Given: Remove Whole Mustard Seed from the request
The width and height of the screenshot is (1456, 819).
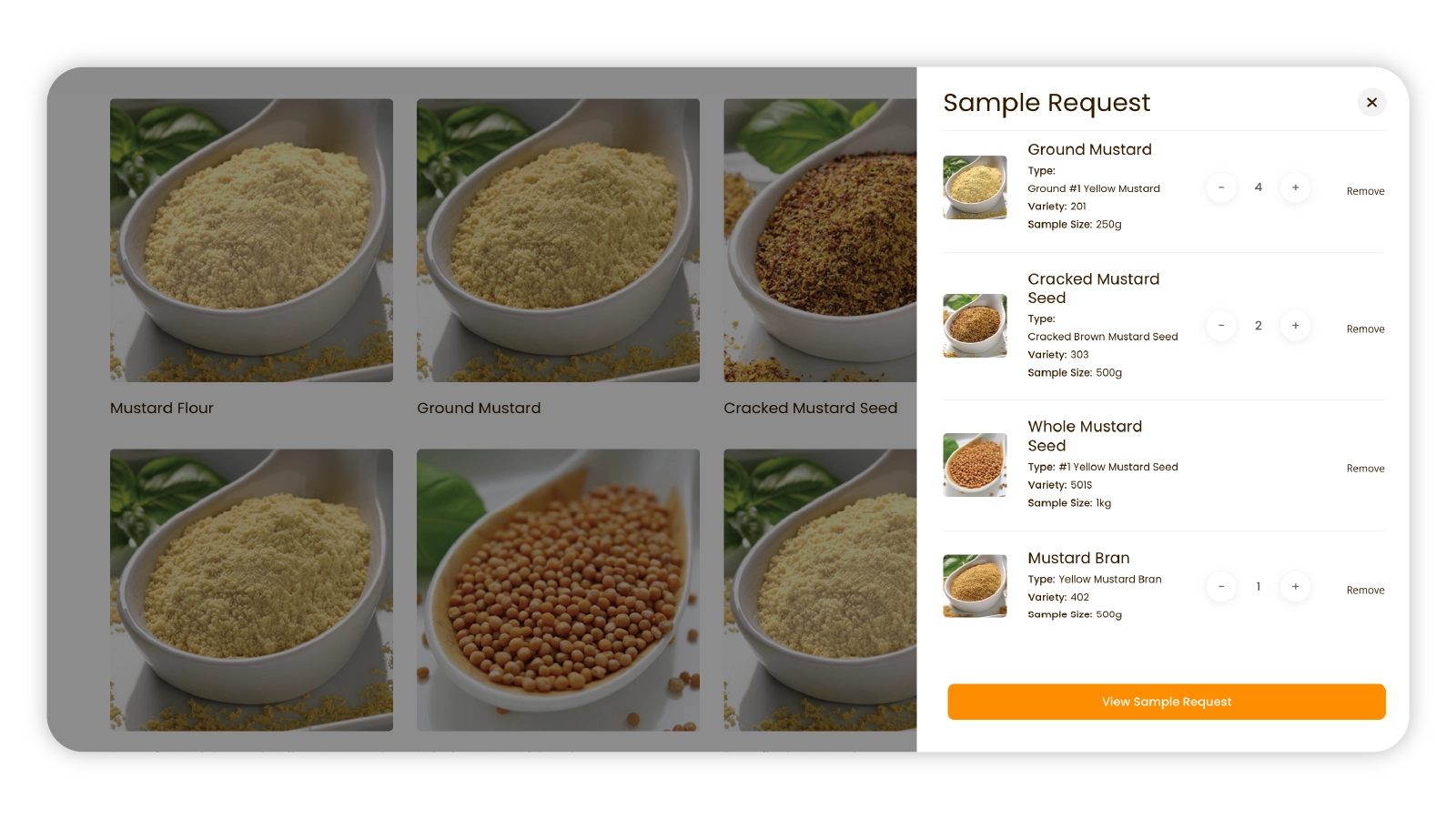Looking at the screenshot, I should [1365, 469].
